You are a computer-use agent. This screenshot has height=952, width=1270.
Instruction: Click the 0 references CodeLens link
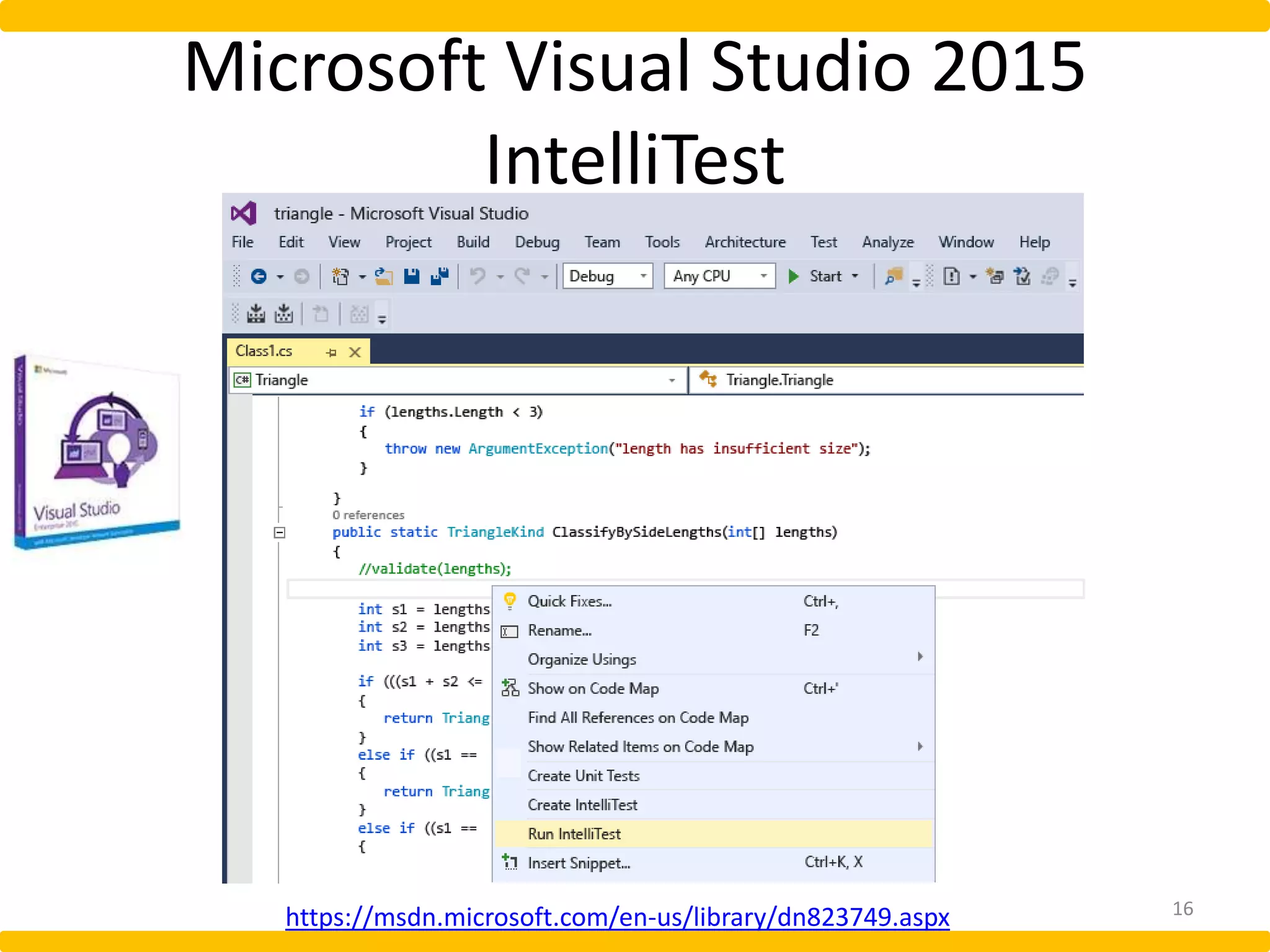[368, 515]
